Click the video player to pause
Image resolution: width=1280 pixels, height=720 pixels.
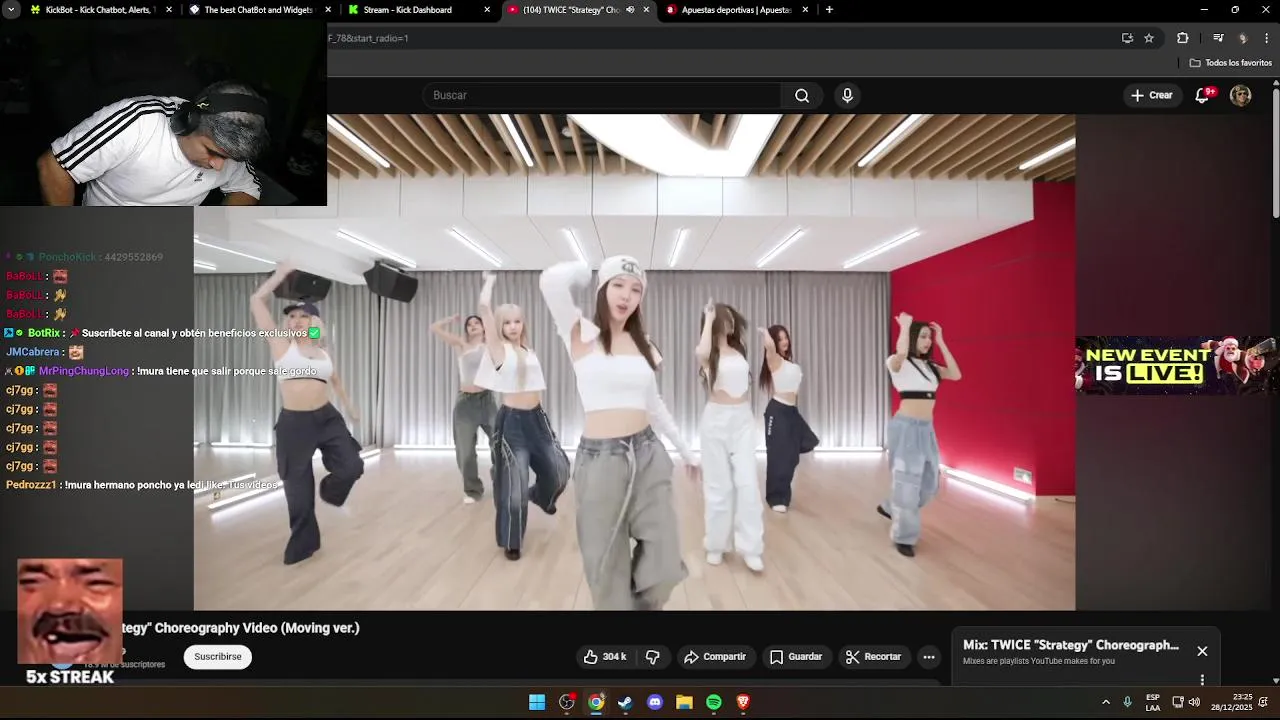pos(634,362)
